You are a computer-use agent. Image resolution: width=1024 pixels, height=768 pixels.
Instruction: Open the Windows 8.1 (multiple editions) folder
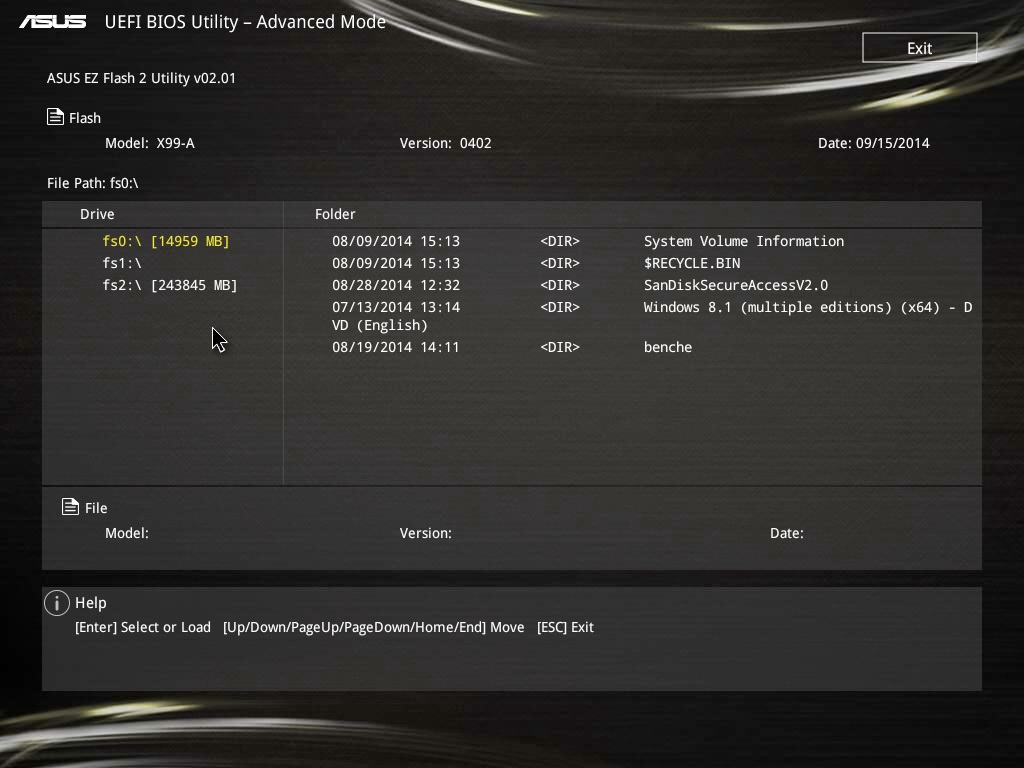pos(808,307)
